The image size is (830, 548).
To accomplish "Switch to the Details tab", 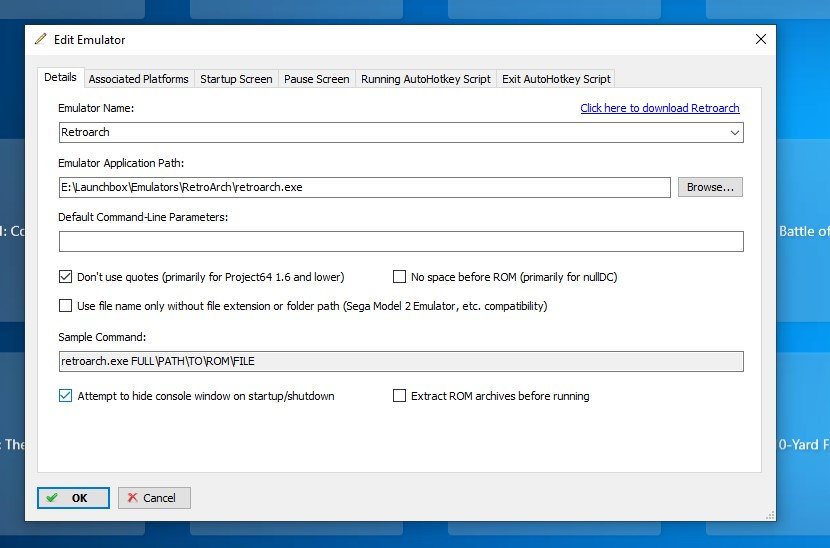I will (60, 77).
